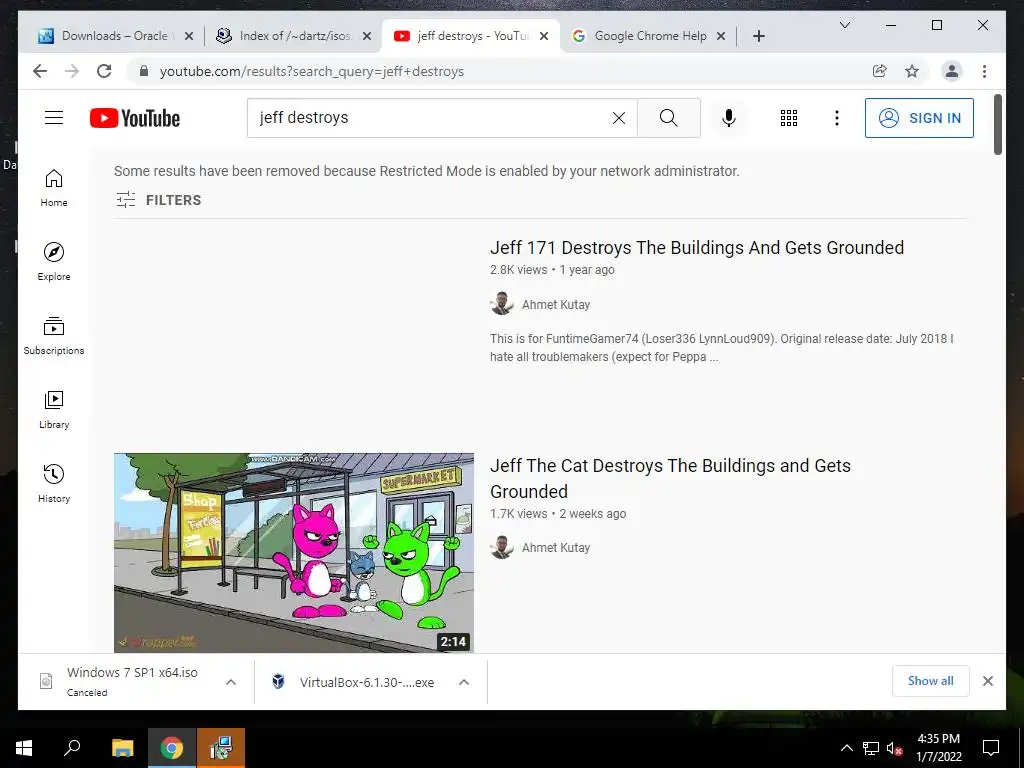Open the Chrome profile avatar

click(x=952, y=71)
